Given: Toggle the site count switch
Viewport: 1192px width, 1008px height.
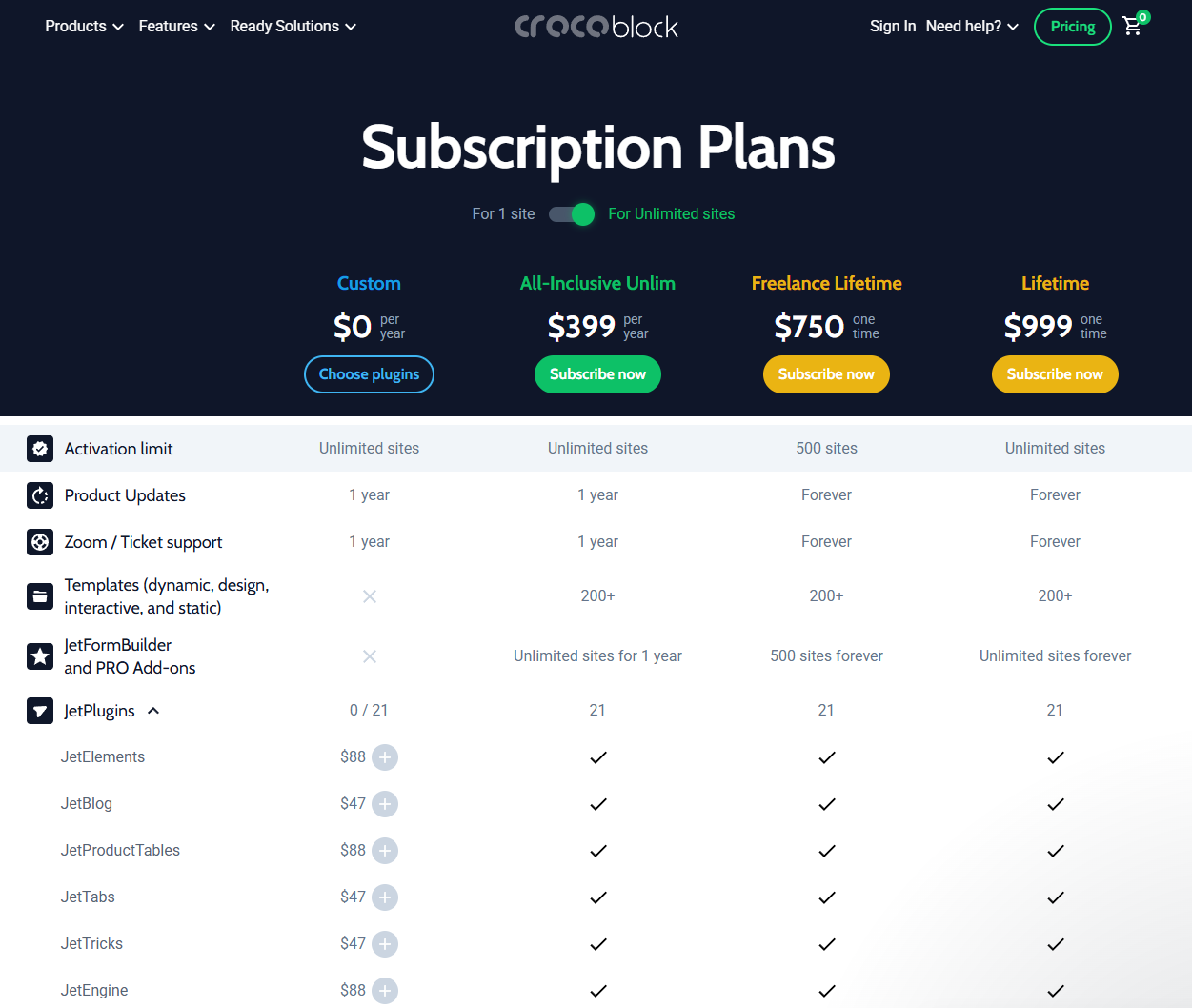Looking at the screenshot, I should 572,214.
